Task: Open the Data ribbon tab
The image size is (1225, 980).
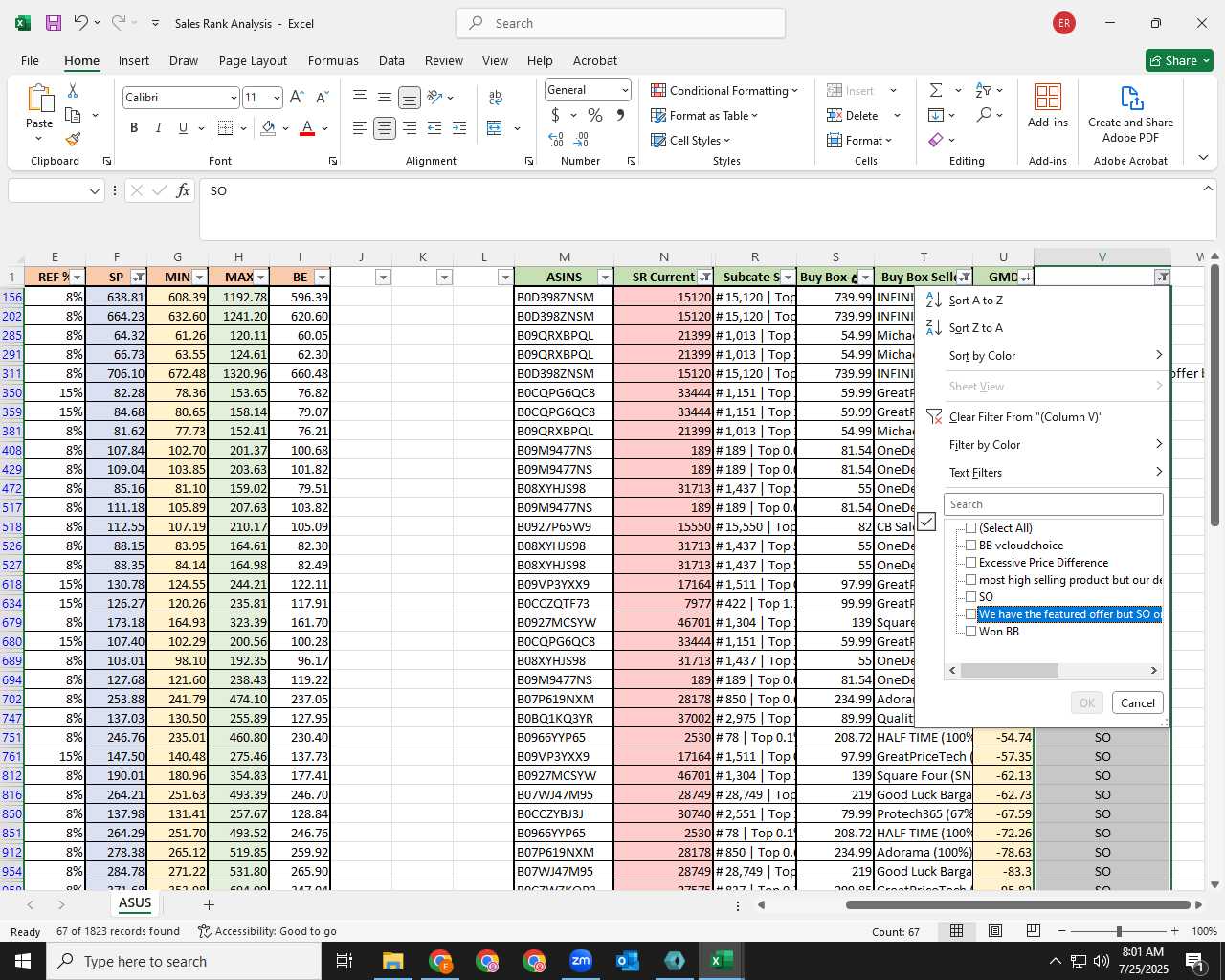Action: pyautogui.click(x=391, y=60)
